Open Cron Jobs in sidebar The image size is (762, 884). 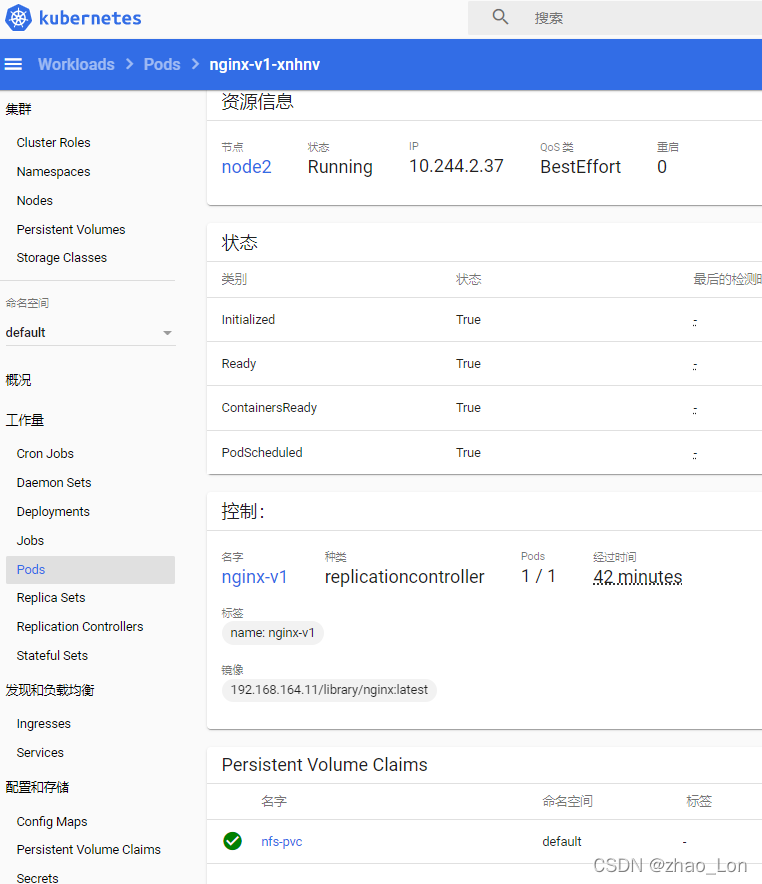click(45, 454)
